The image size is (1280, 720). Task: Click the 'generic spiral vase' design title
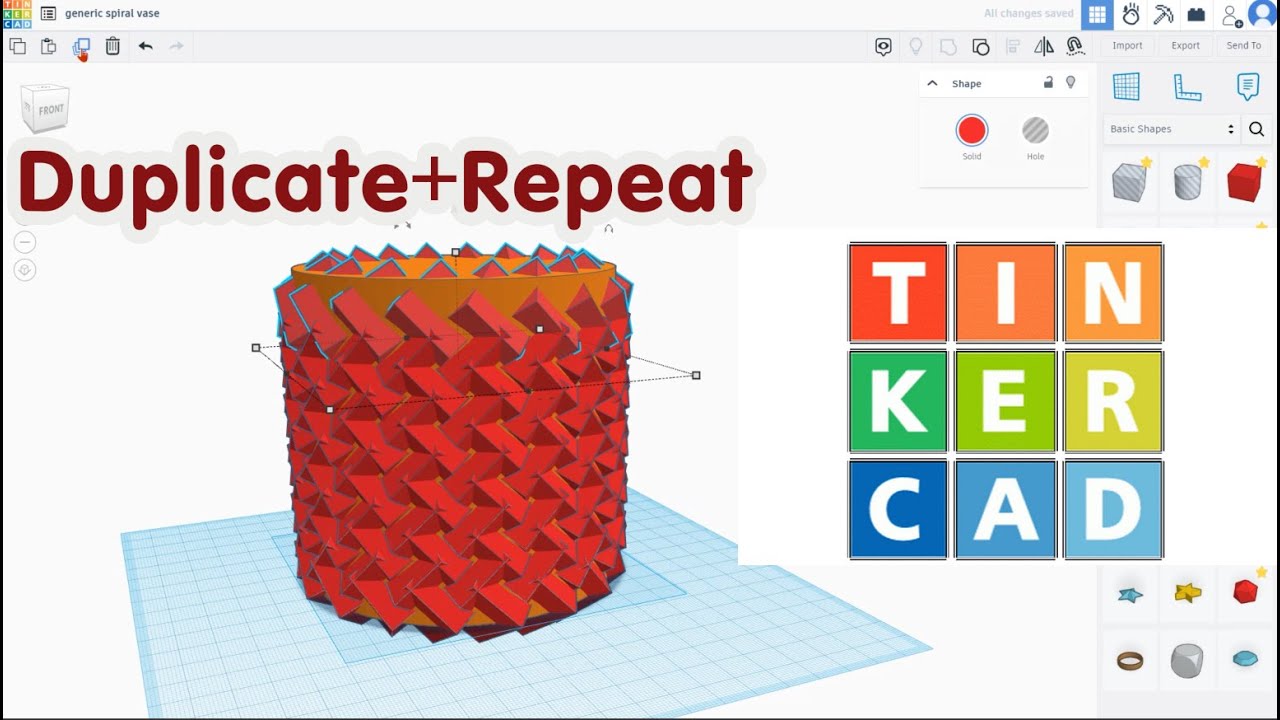coord(112,14)
